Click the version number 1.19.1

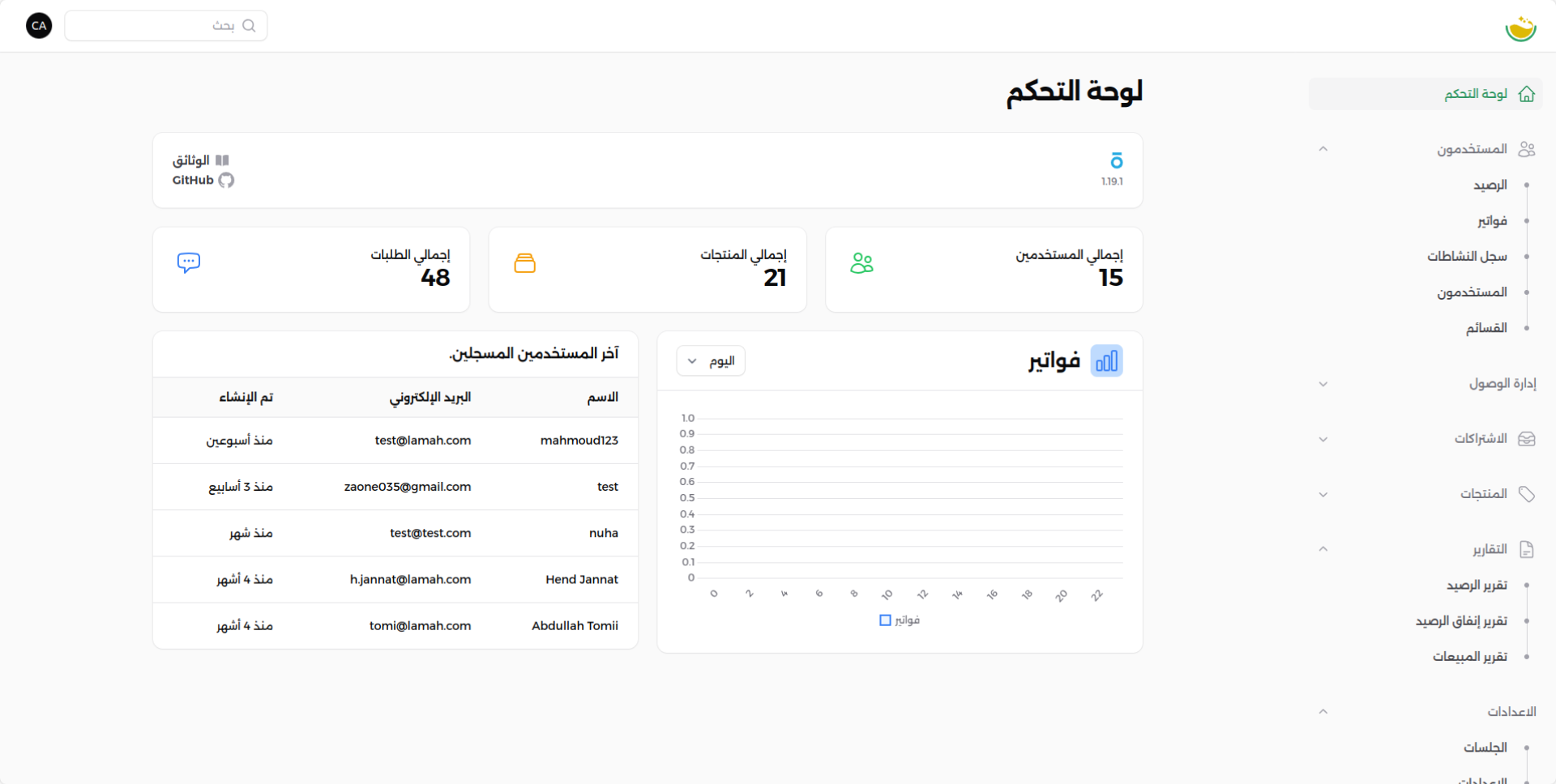[x=1112, y=181]
